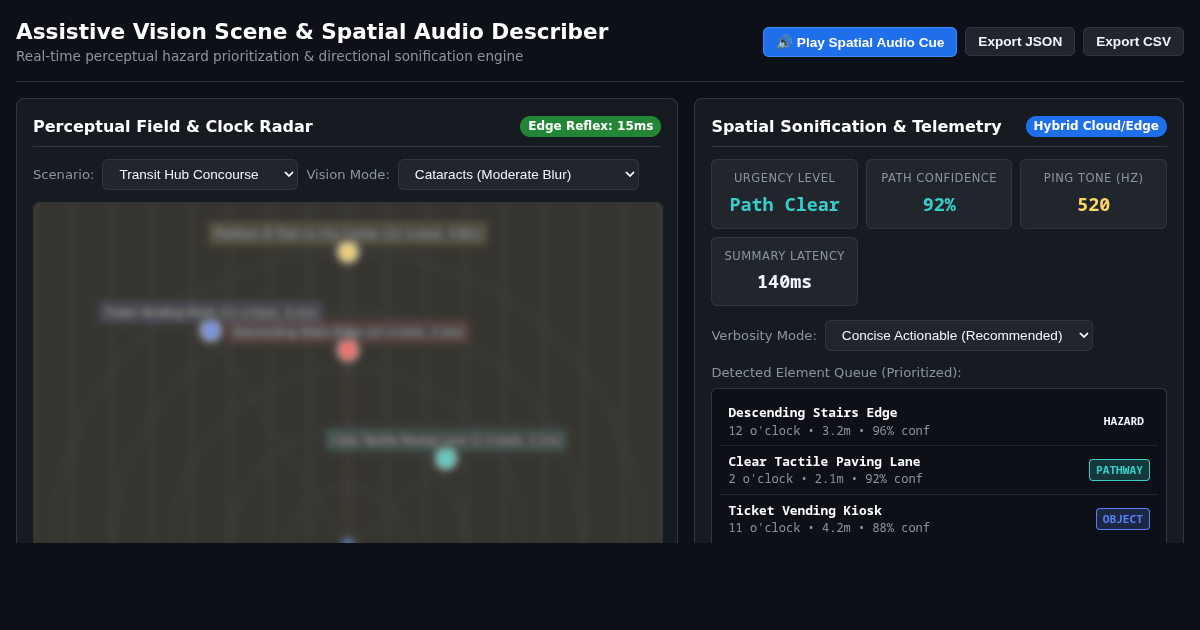Click the yellow blurred radar label at top
This screenshot has width=1200, height=630.
coord(348,233)
